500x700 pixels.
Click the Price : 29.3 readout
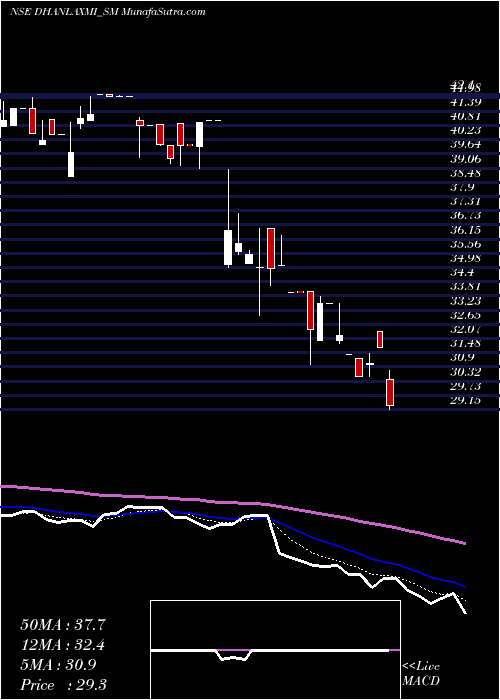(63, 685)
